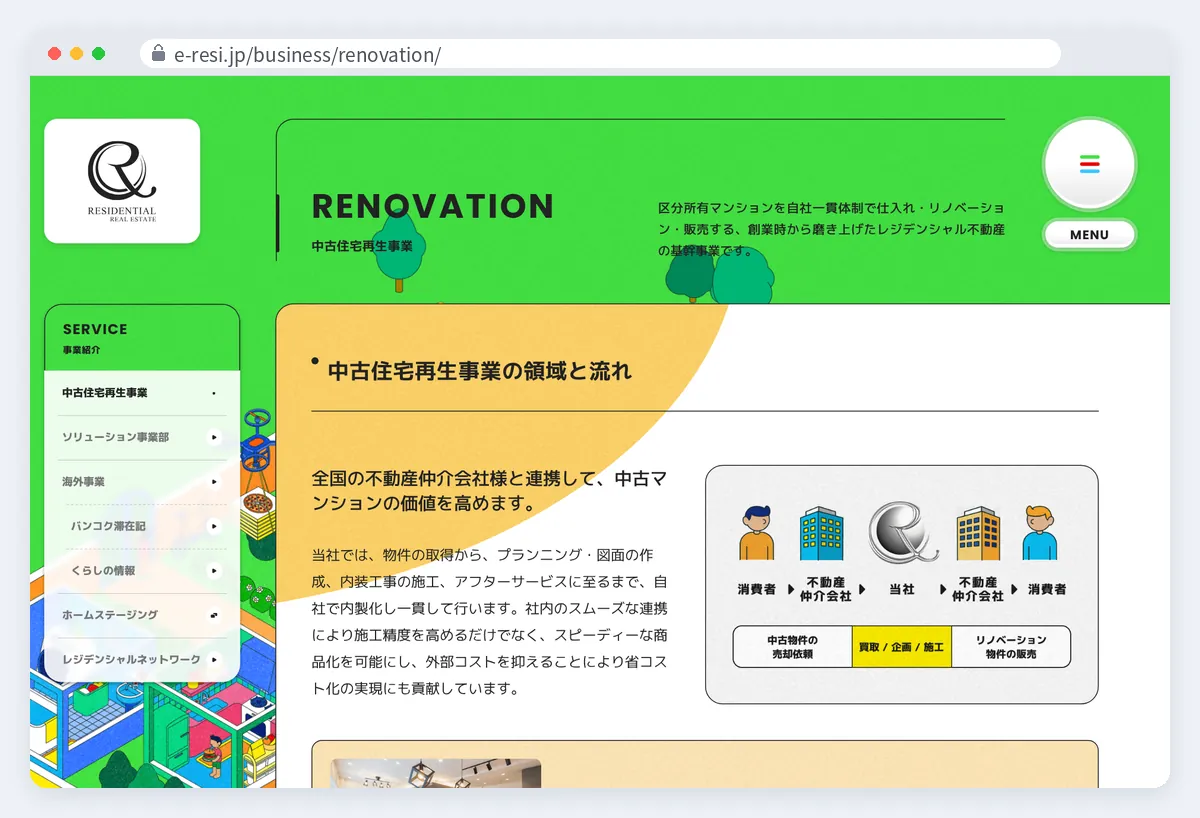Click the green browser maximize dot
This screenshot has width=1200, height=818.
(98, 54)
